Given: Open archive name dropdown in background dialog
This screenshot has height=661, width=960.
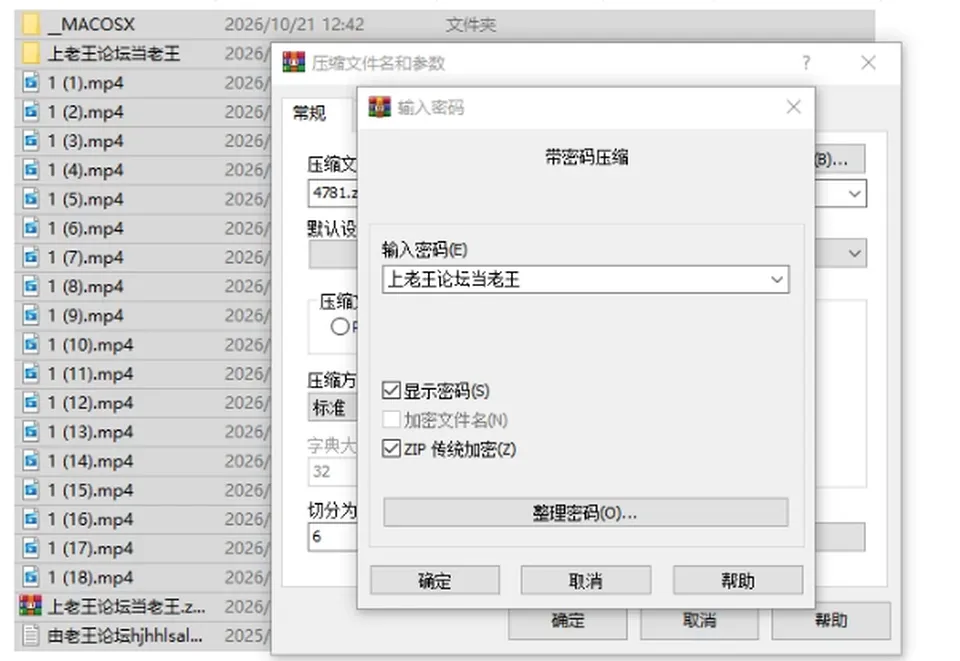Looking at the screenshot, I should 855,194.
